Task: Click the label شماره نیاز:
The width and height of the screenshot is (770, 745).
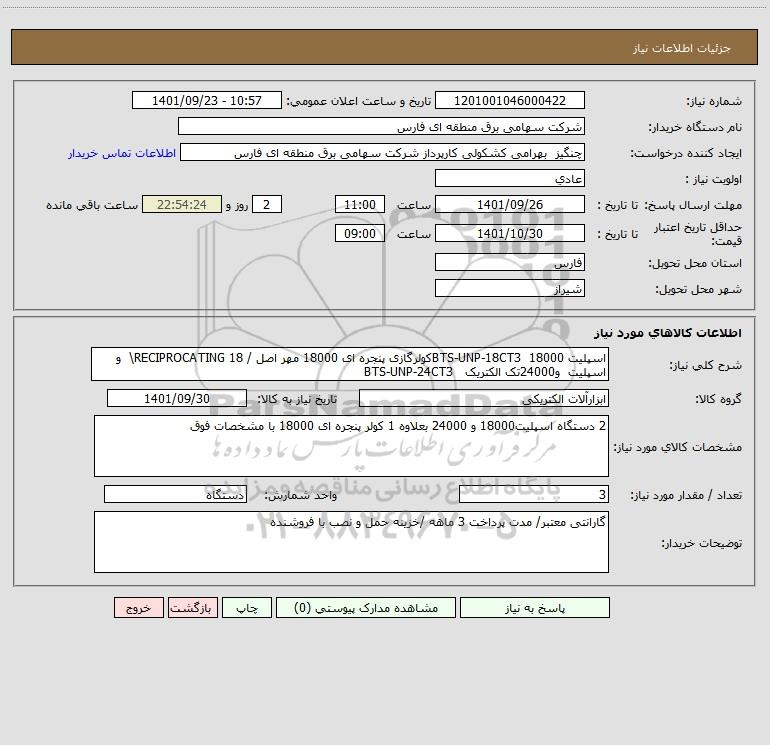Action: [x=714, y=102]
